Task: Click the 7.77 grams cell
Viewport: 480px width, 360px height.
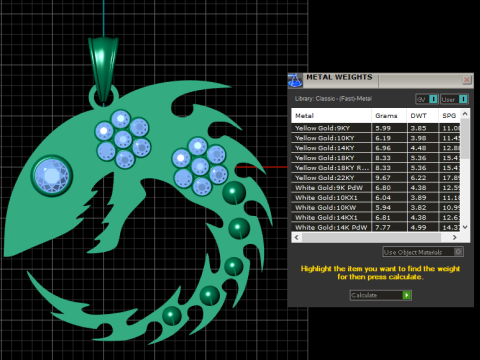Action: [x=389, y=227]
